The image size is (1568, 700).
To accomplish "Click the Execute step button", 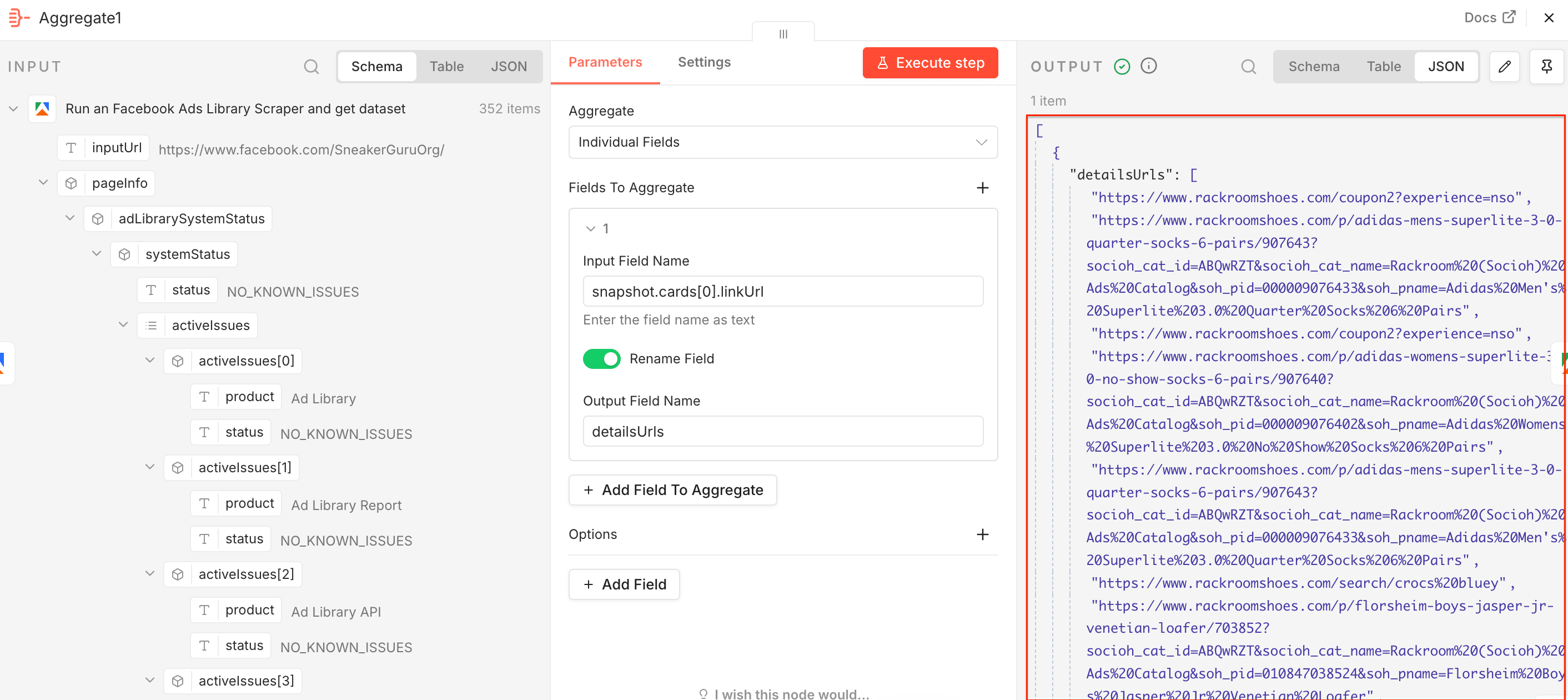I will pos(930,62).
